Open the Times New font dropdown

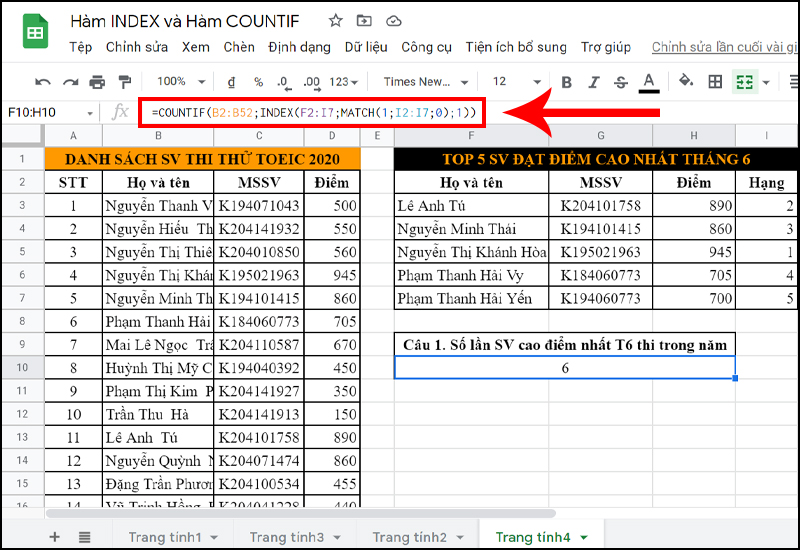pyautogui.click(x=426, y=82)
